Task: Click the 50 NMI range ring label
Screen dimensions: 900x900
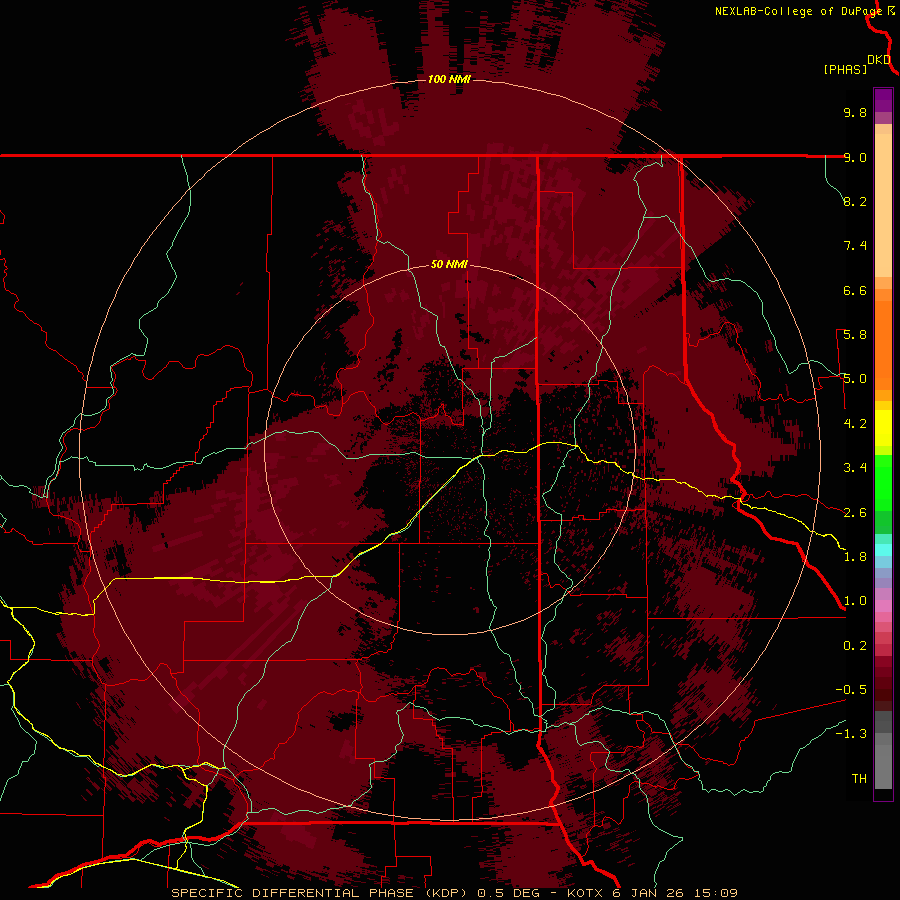Action: (449, 265)
